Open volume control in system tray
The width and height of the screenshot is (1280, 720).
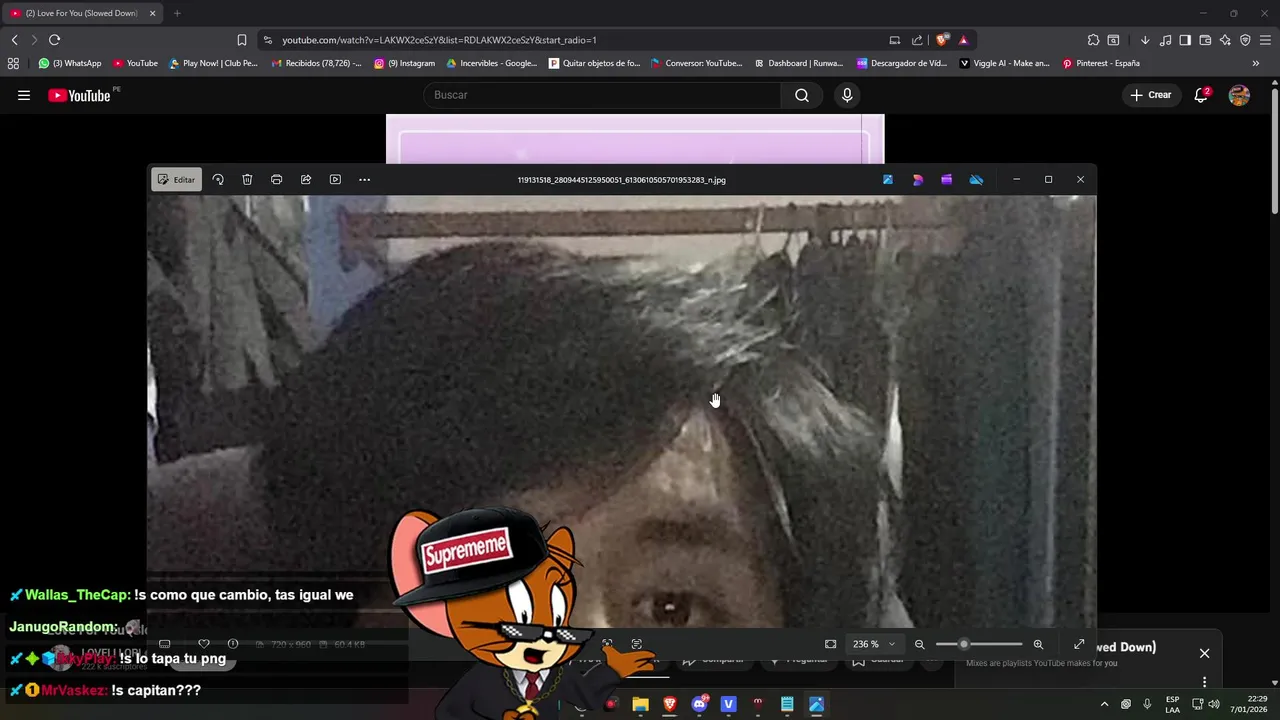pyautogui.click(x=1214, y=704)
